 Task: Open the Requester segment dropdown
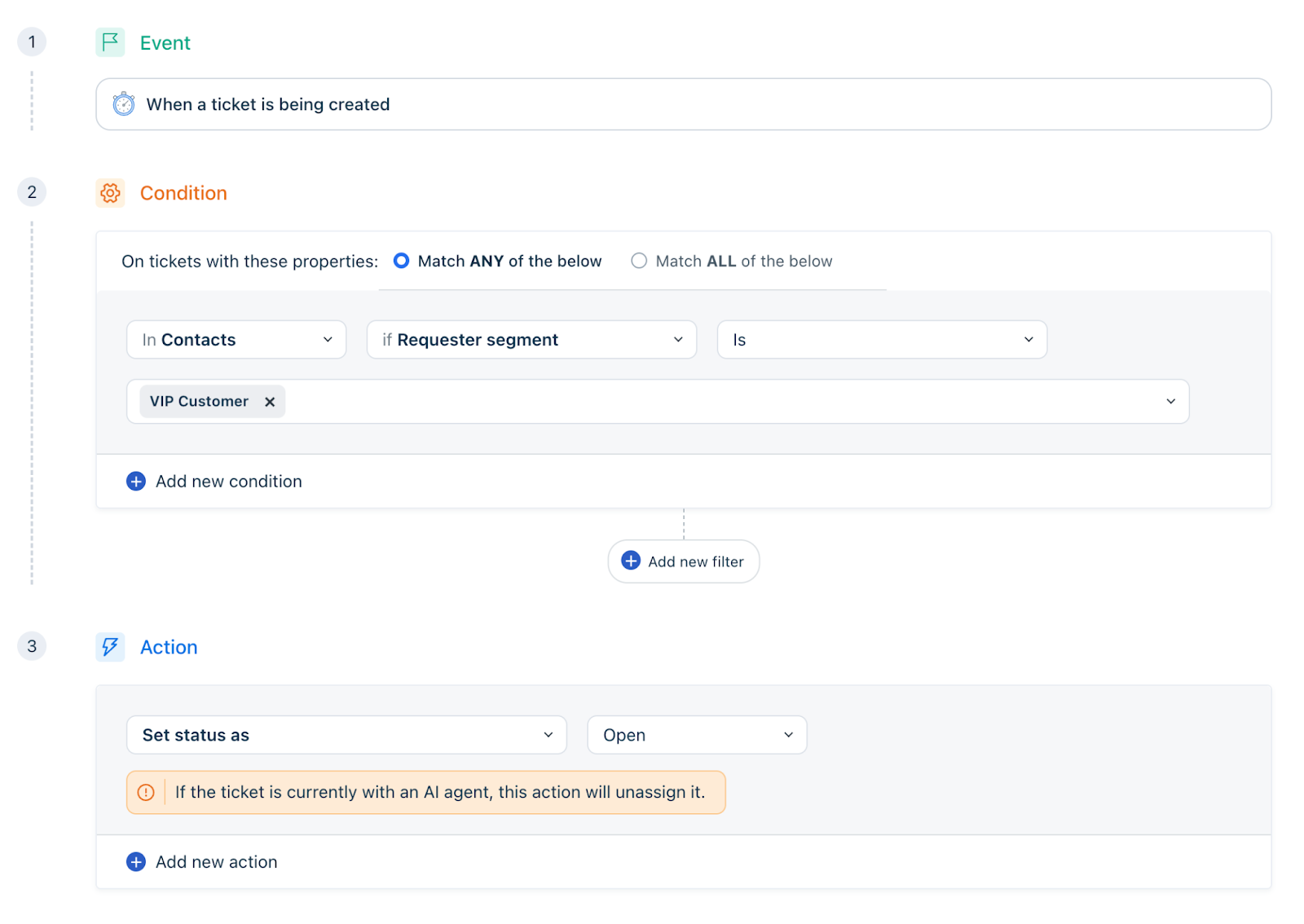point(531,340)
